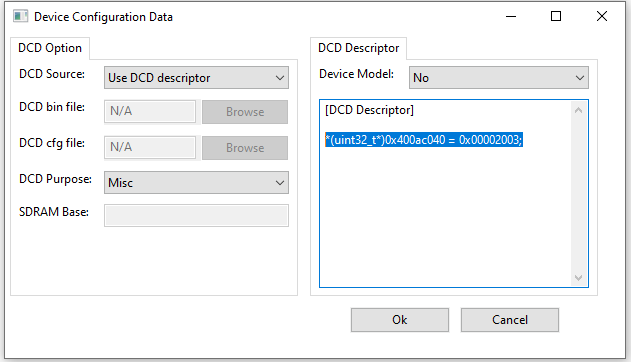Image resolution: width=633 pixels, height=362 pixels.
Task: Click Browse next to DCD cfg file
Action: tap(245, 148)
